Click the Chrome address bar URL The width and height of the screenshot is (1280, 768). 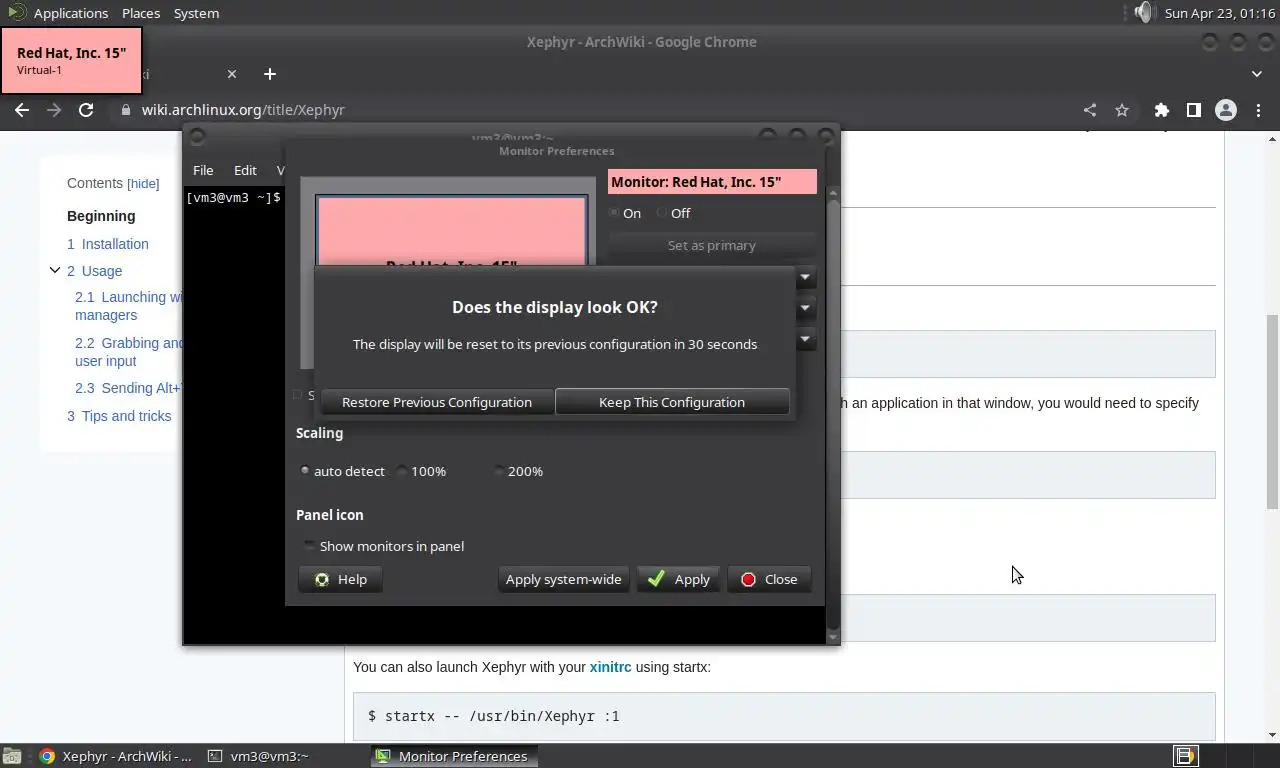tap(243, 110)
